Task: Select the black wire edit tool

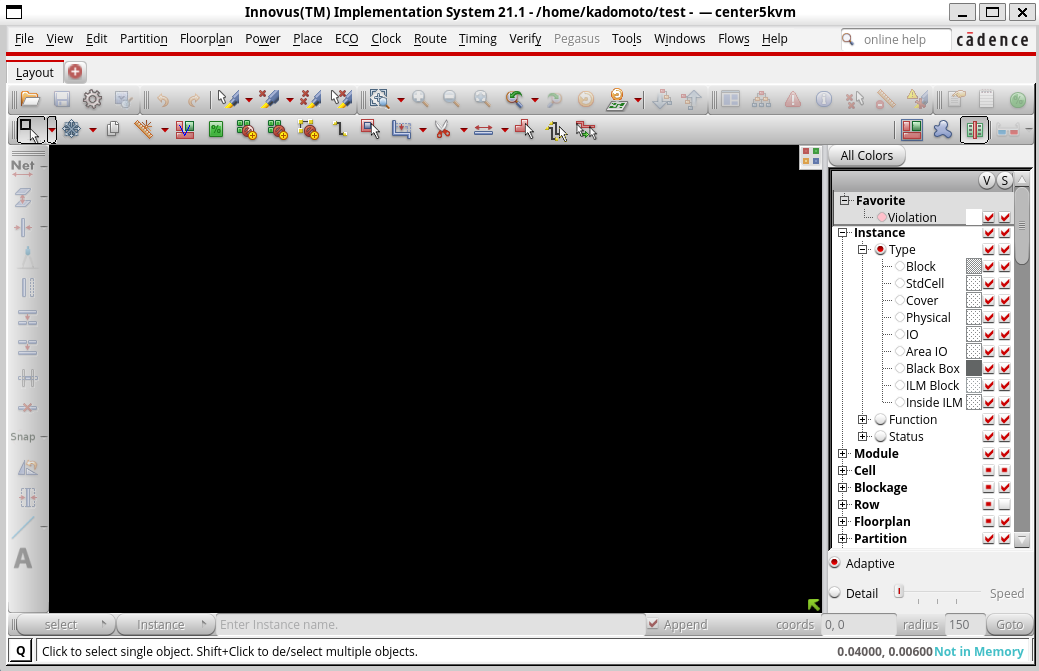Action: [x=340, y=130]
